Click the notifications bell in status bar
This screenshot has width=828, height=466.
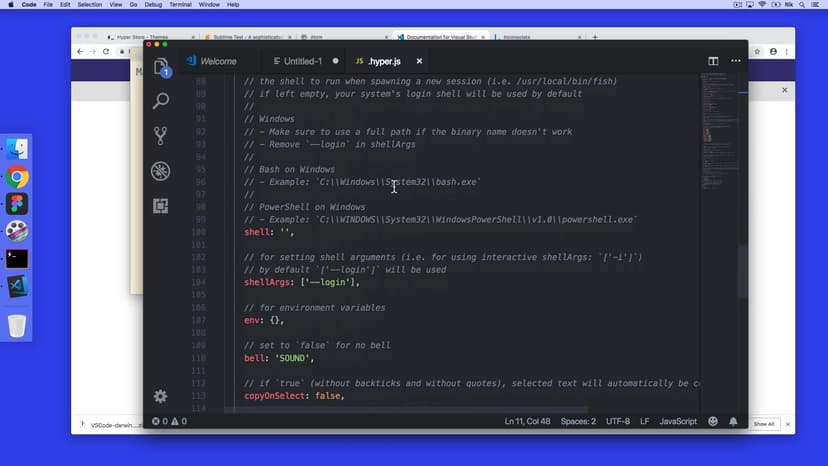click(x=734, y=422)
